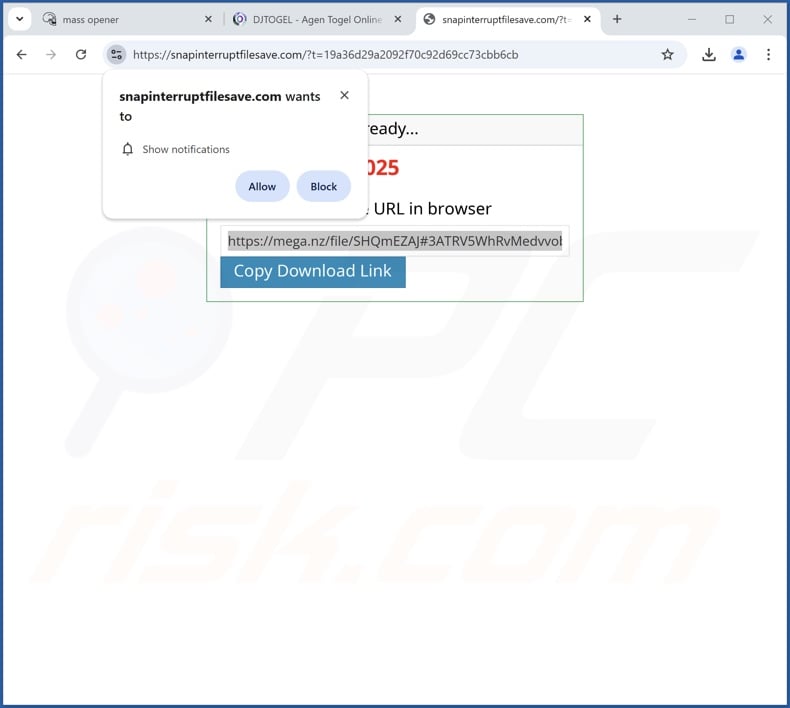This screenshot has width=790, height=708.
Task: Click the address bar URL text
Action: coord(325,54)
